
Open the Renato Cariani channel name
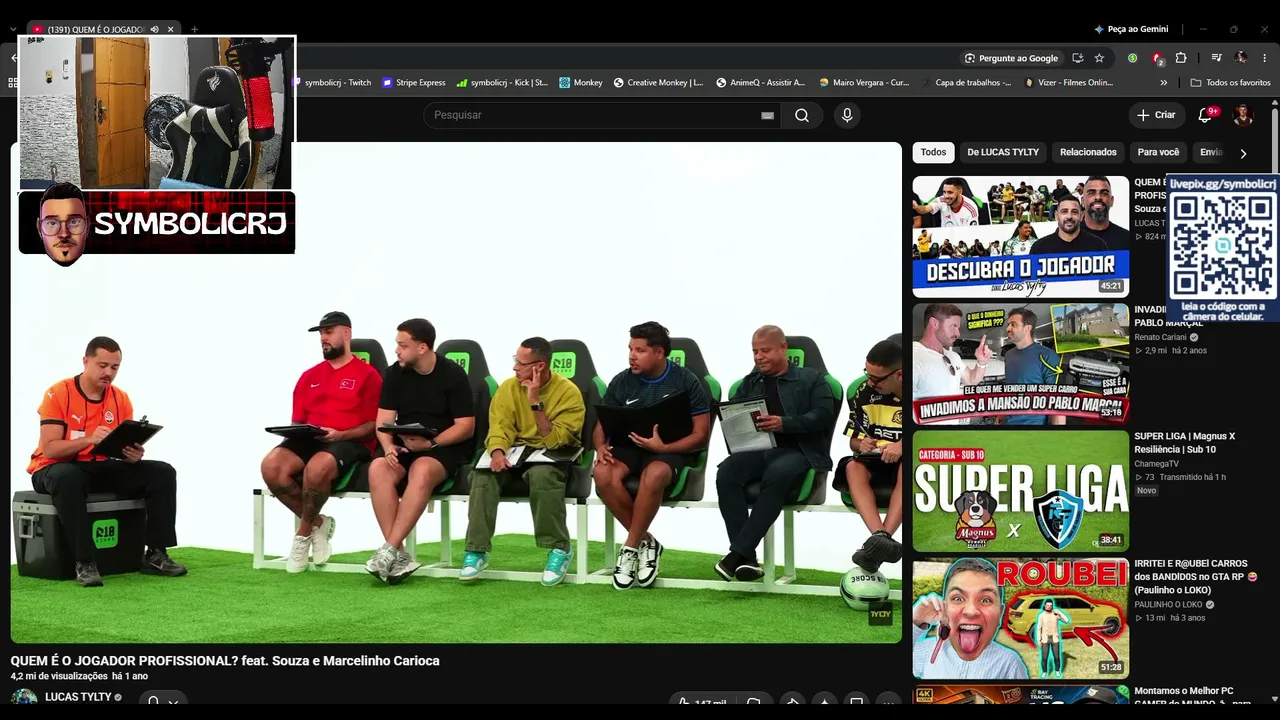pos(1160,337)
